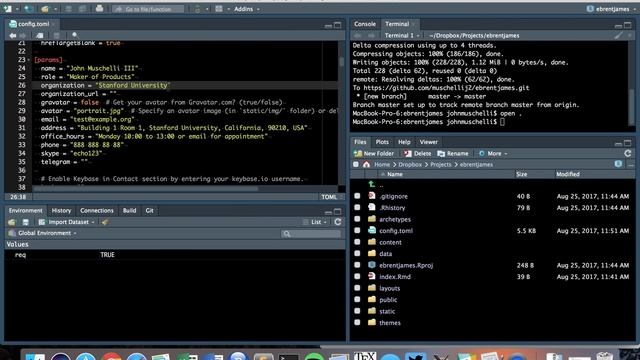
Task: Click Load Workspace icon in Environment pane
Action: (x=12, y=222)
